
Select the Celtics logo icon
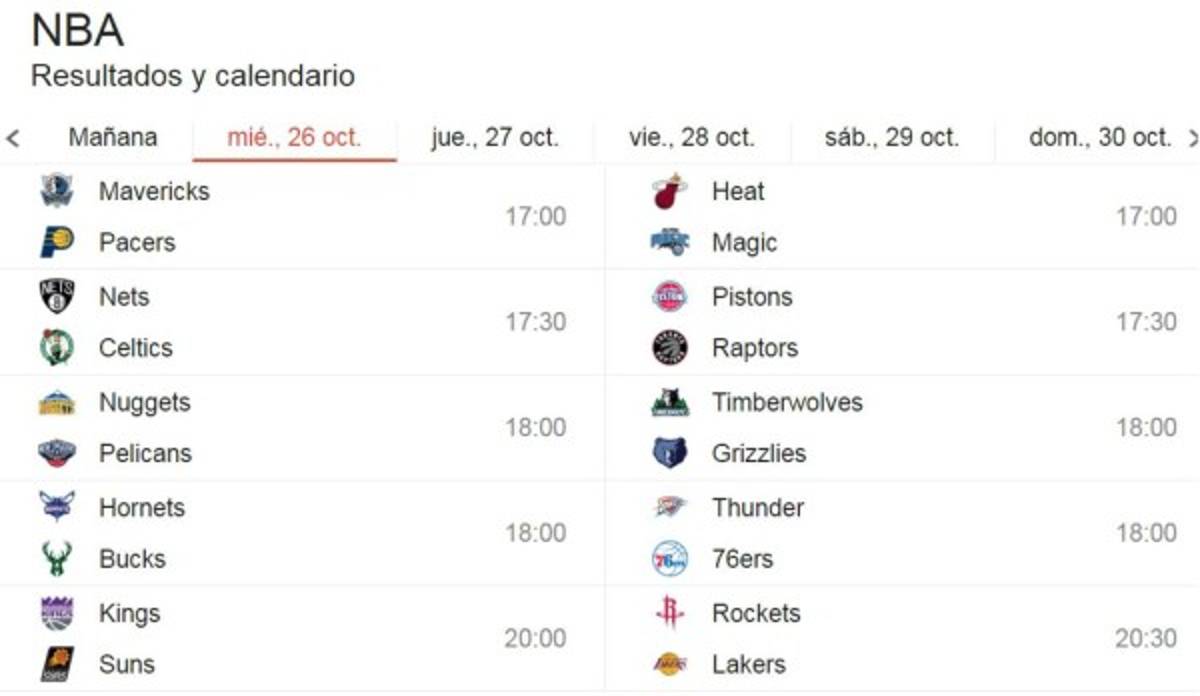(57, 348)
